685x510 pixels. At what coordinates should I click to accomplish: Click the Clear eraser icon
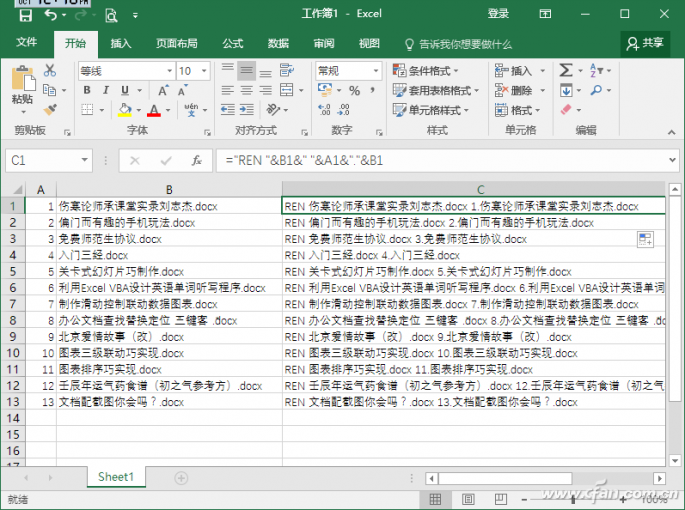pyautogui.click(x=566, y=109)
